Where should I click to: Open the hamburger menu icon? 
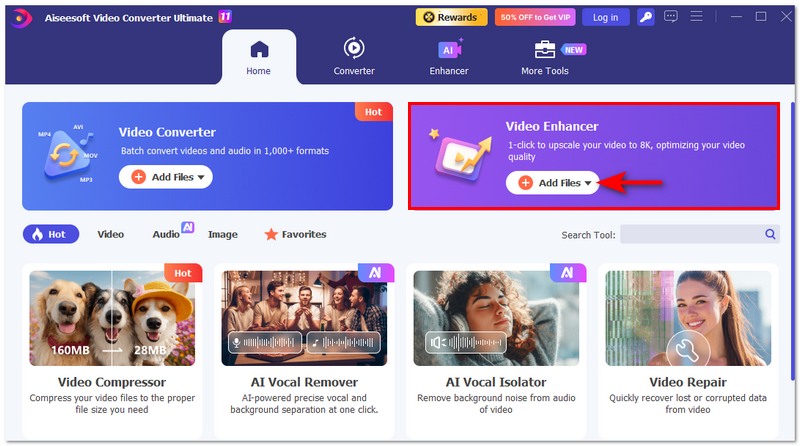tap(696, 17)
